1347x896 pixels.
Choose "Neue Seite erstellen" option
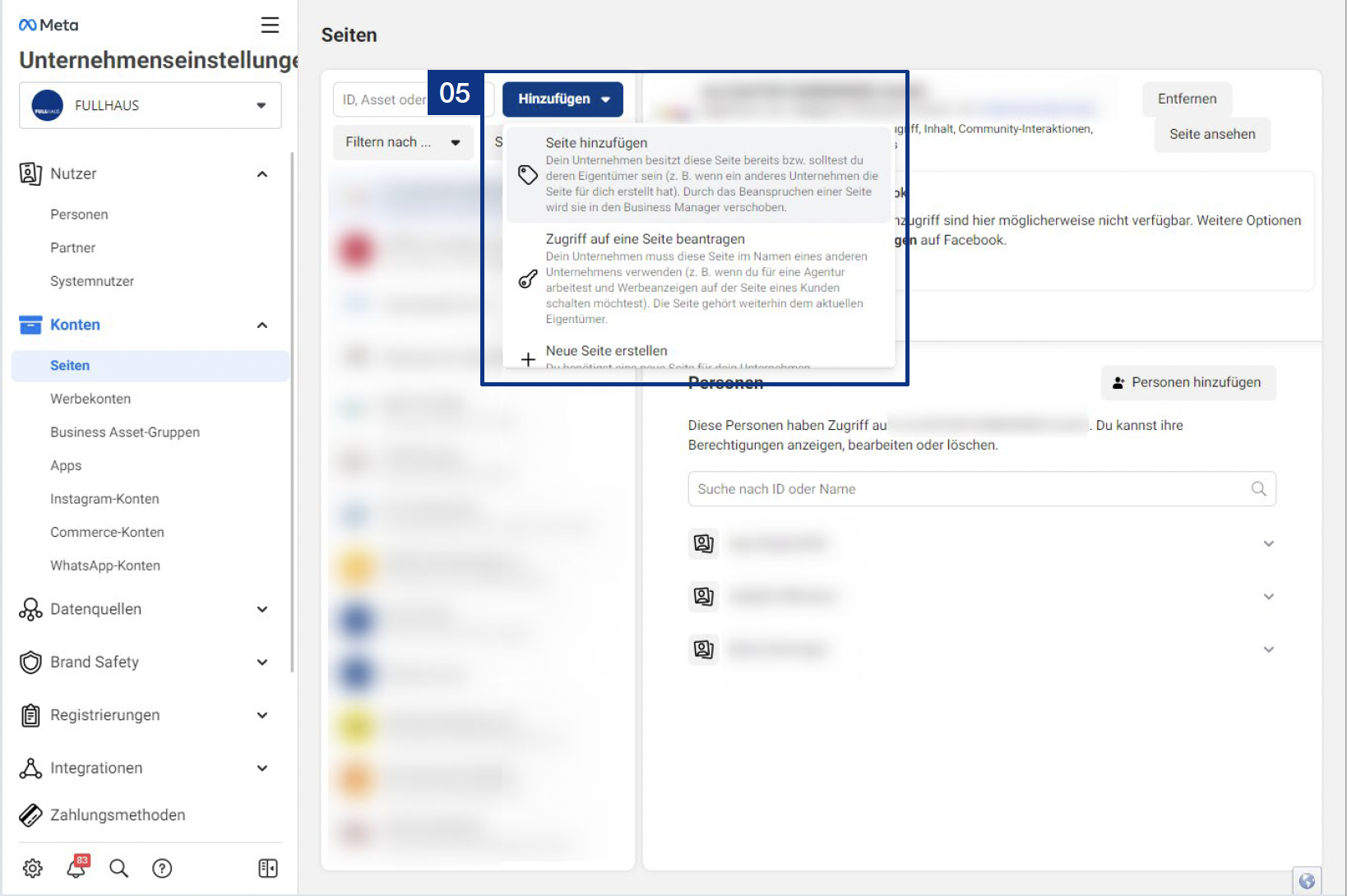point(606,350)
